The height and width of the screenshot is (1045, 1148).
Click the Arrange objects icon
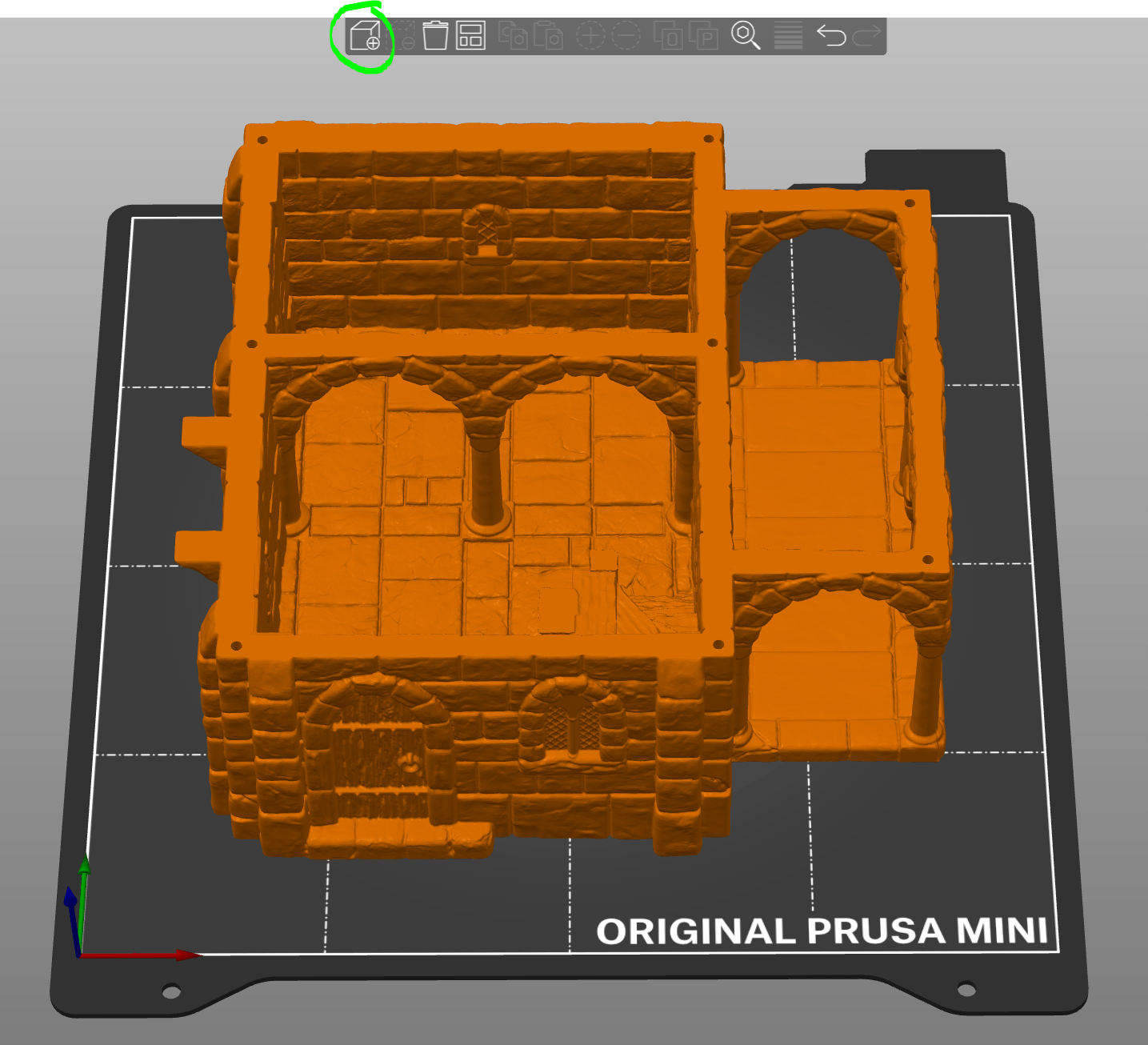coord(470,36)
